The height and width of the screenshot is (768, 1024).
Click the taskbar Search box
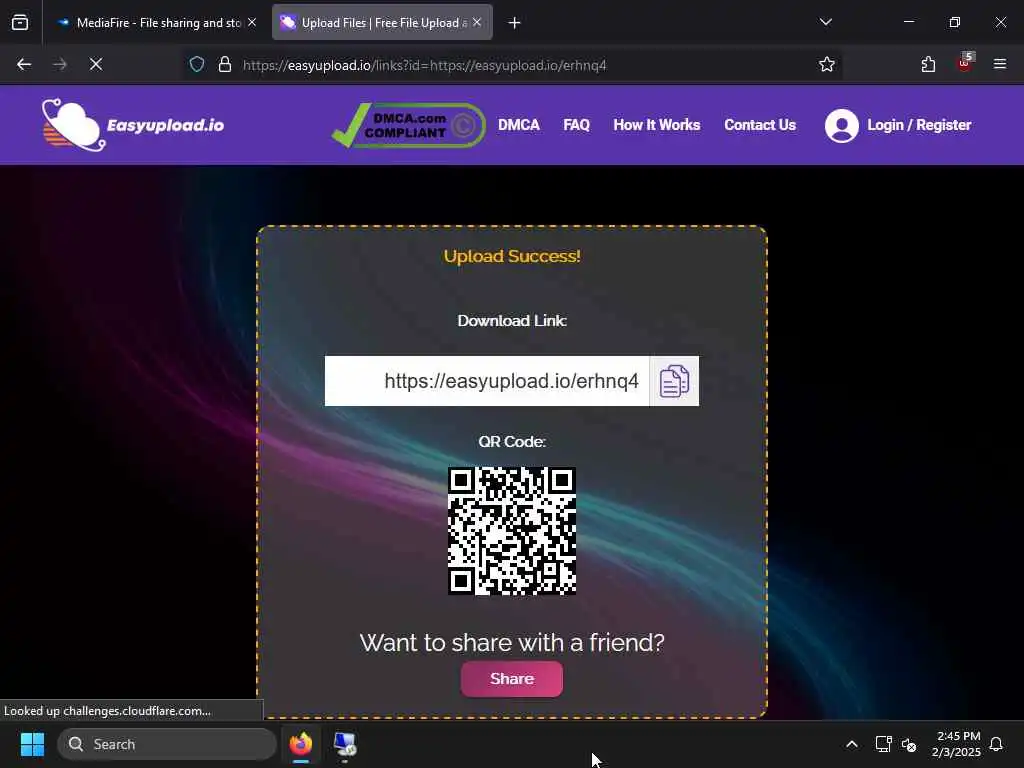167,744
